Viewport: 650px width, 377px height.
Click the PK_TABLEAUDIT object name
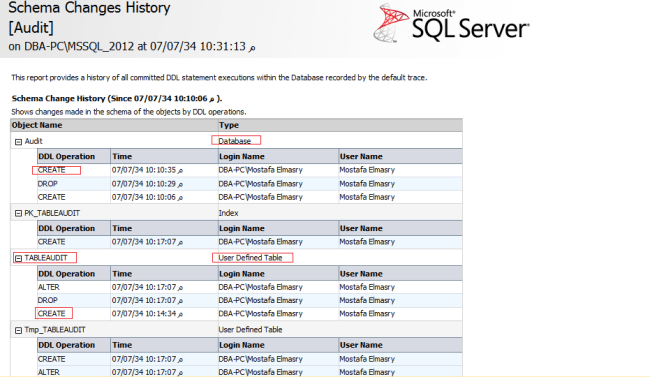tap(52, 213)
